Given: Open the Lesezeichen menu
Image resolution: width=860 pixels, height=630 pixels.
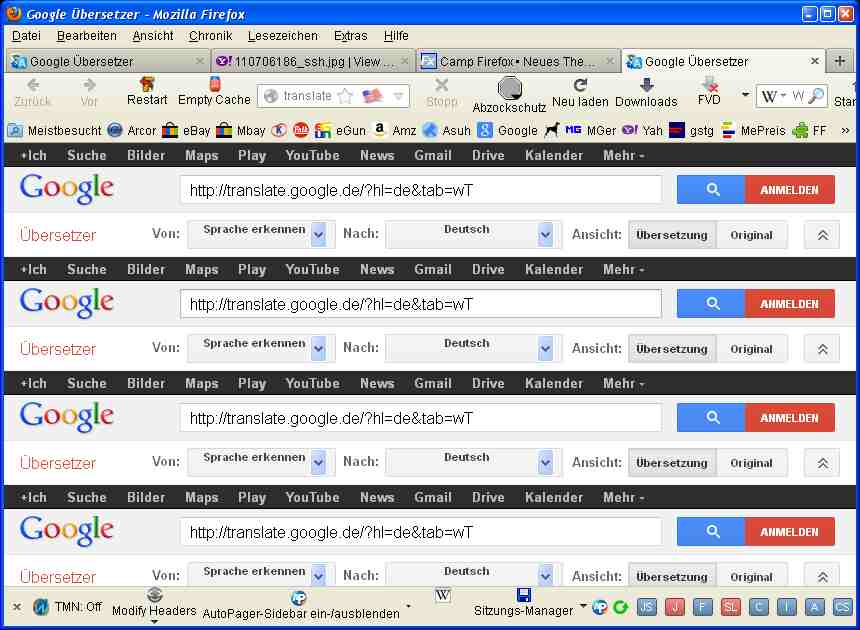Looking at the screenshot, I should (282, 36).
